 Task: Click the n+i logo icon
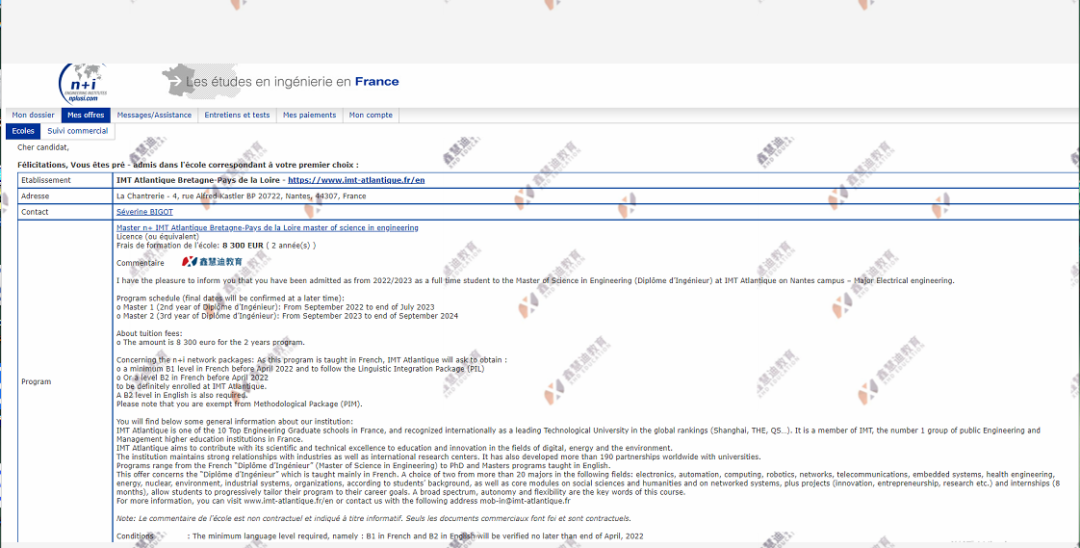(83, 84)
